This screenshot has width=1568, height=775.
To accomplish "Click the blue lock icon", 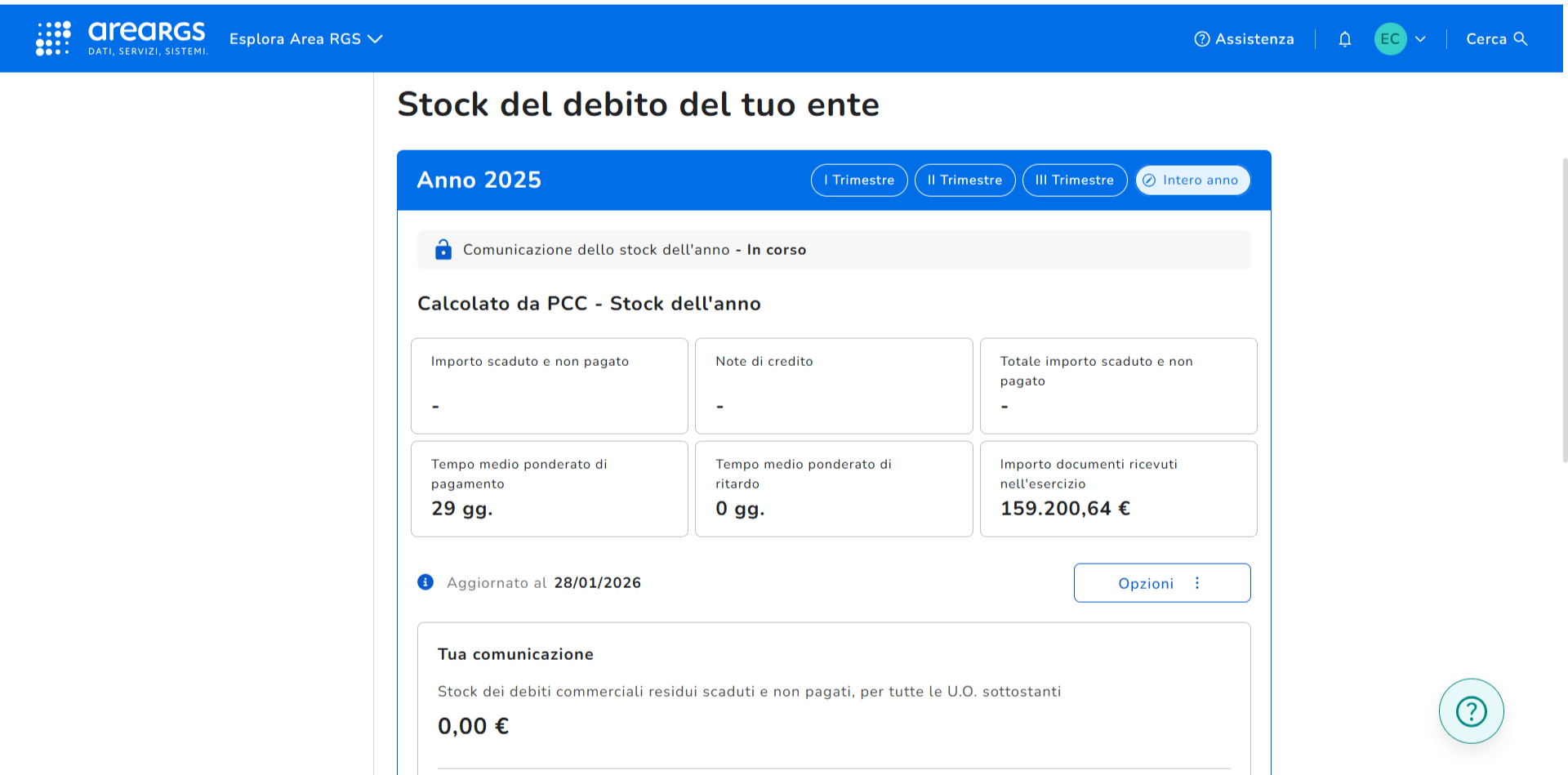I will point(443,249).
